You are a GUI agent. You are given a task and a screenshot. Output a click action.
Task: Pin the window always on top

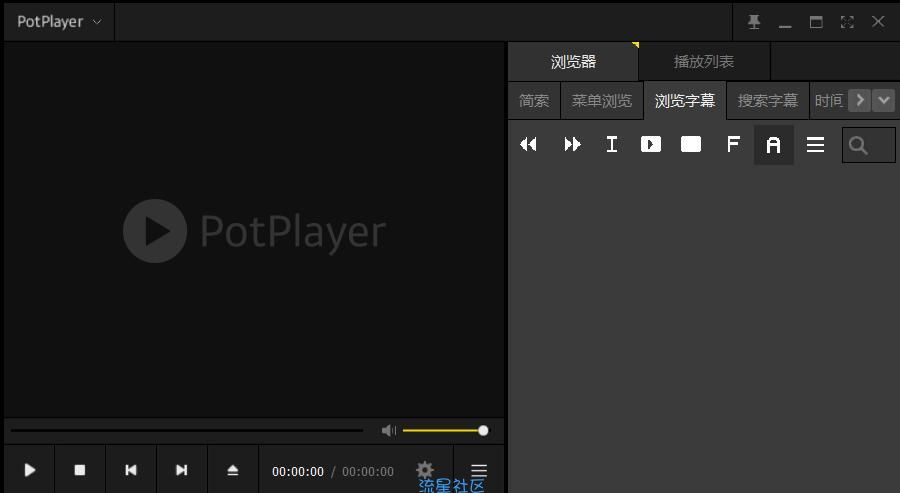[754, 22]
